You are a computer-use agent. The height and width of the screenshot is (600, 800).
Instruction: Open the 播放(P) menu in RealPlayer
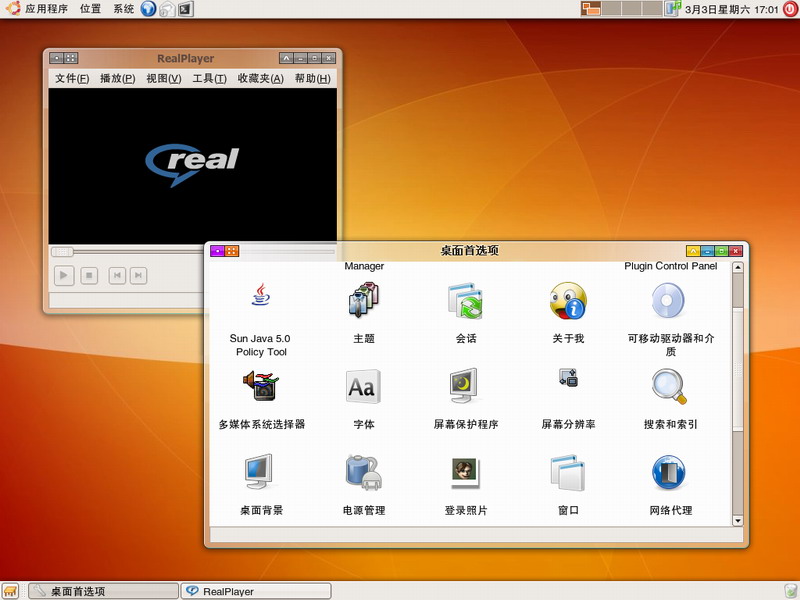118,79
